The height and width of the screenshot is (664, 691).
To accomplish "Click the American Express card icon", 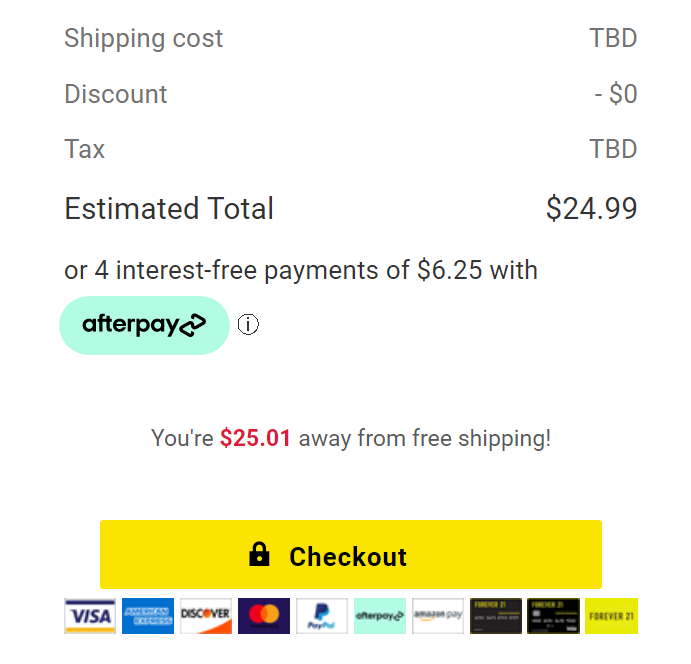I will (148, 616).
